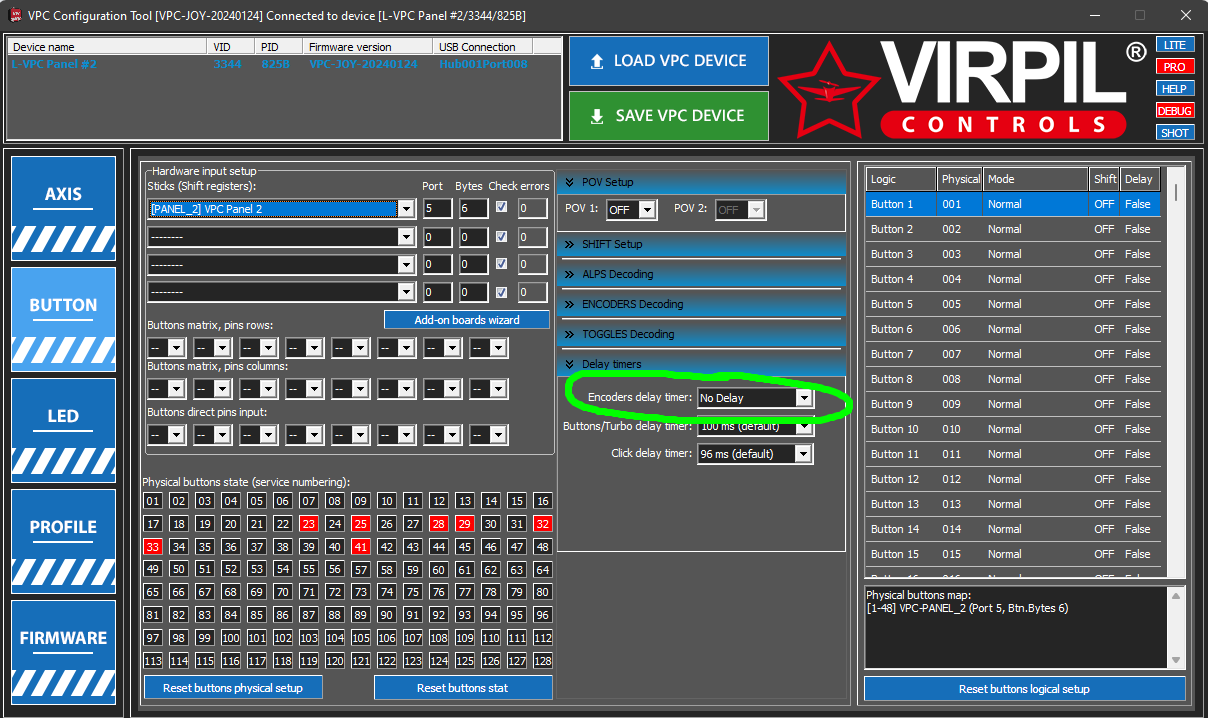Click Reset buttons physical setup

[234, 688]
